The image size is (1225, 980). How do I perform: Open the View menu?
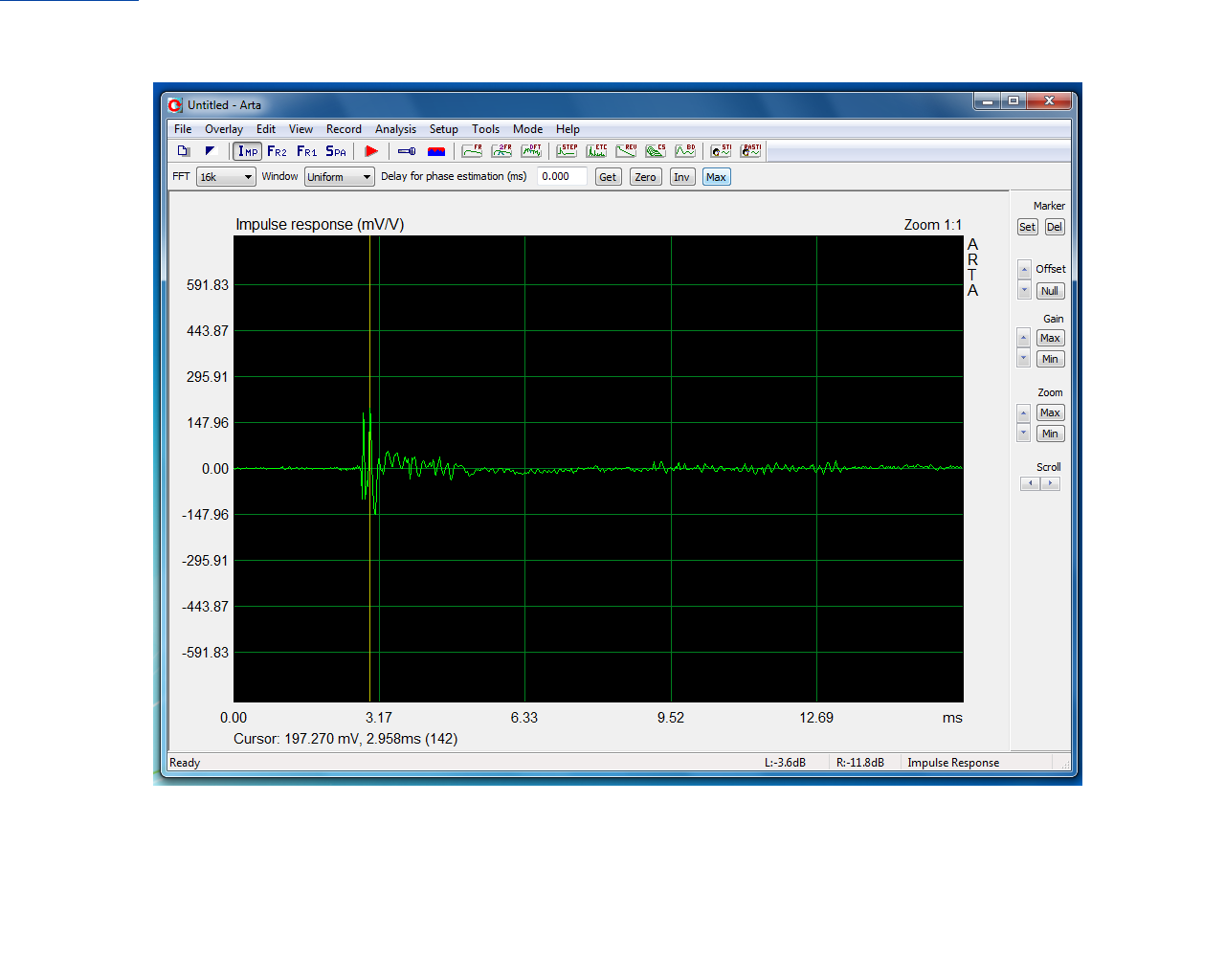301,129
